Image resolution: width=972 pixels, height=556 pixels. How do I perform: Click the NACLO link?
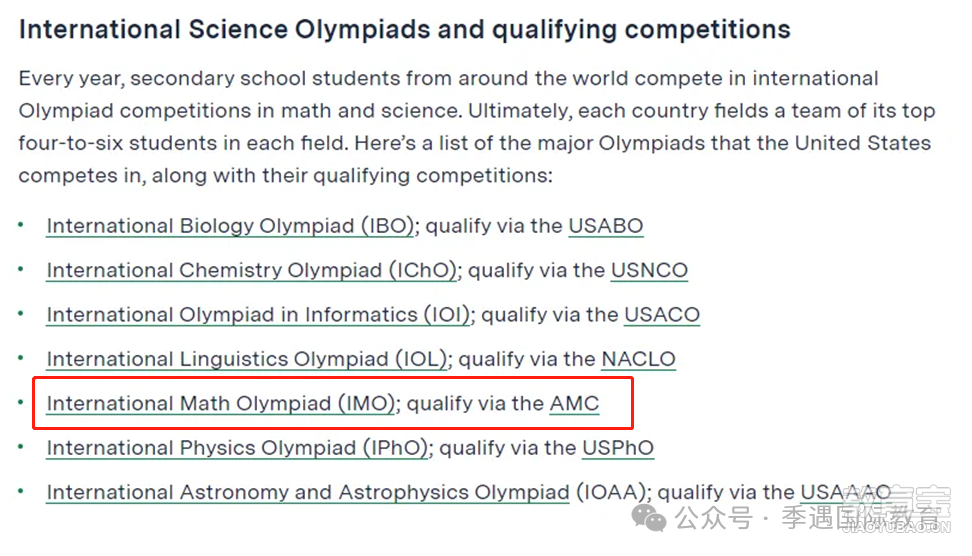click(x=638, y=360)
